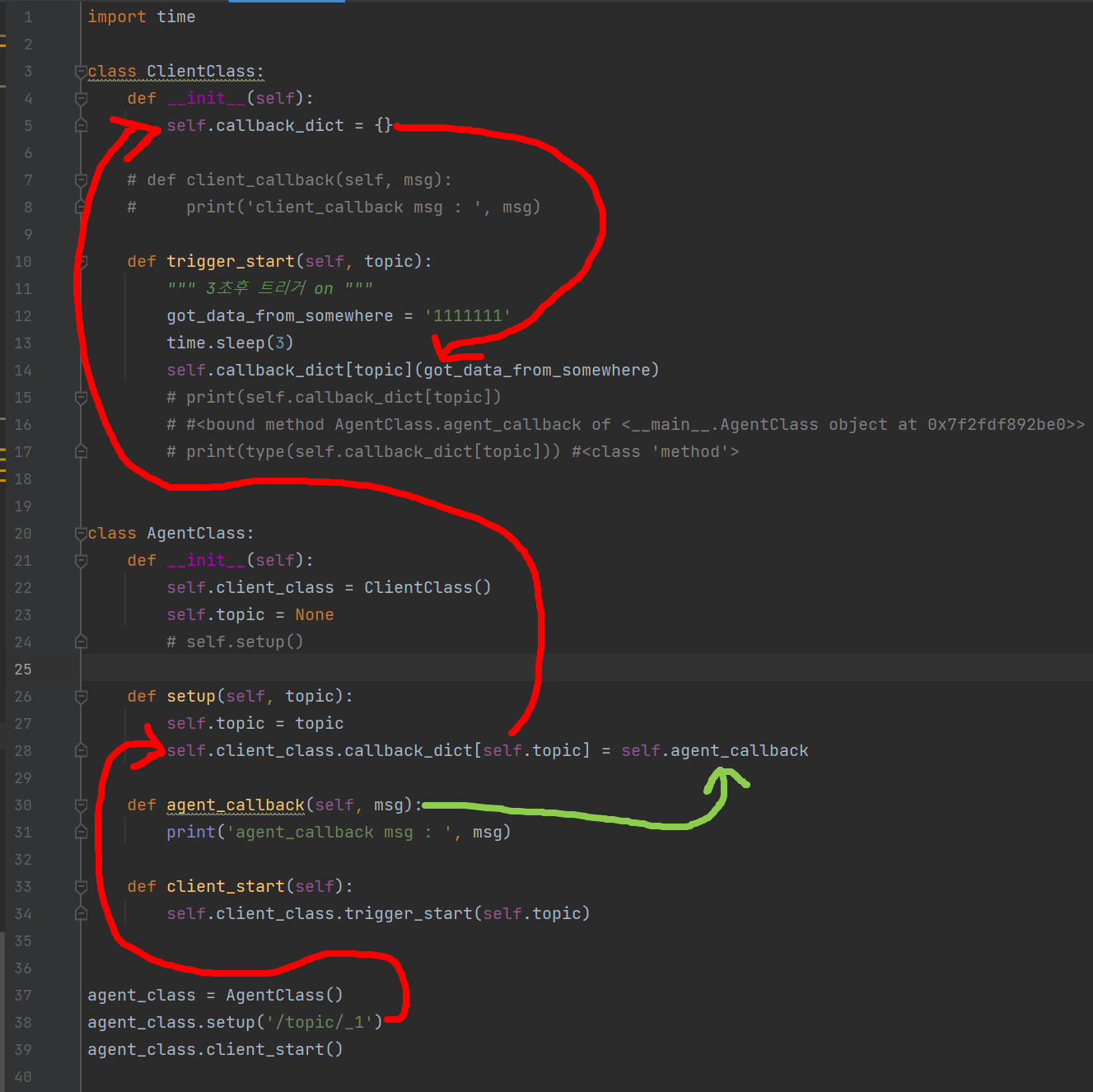This screenshot has width=1093, height=1092.
Task: Click 'client_start' method name on line 33
Action: (x=226, y=887)
